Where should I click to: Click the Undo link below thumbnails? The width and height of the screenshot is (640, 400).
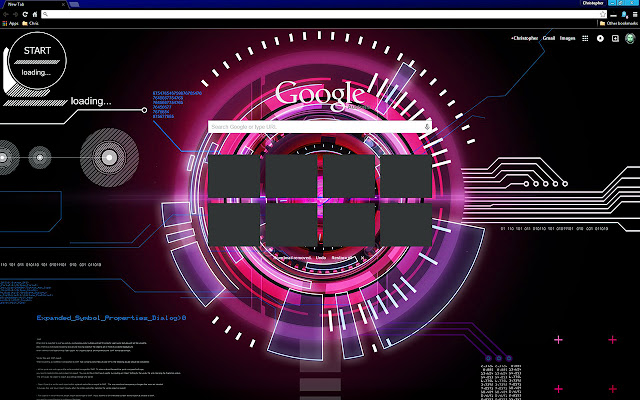pos(321,257)
